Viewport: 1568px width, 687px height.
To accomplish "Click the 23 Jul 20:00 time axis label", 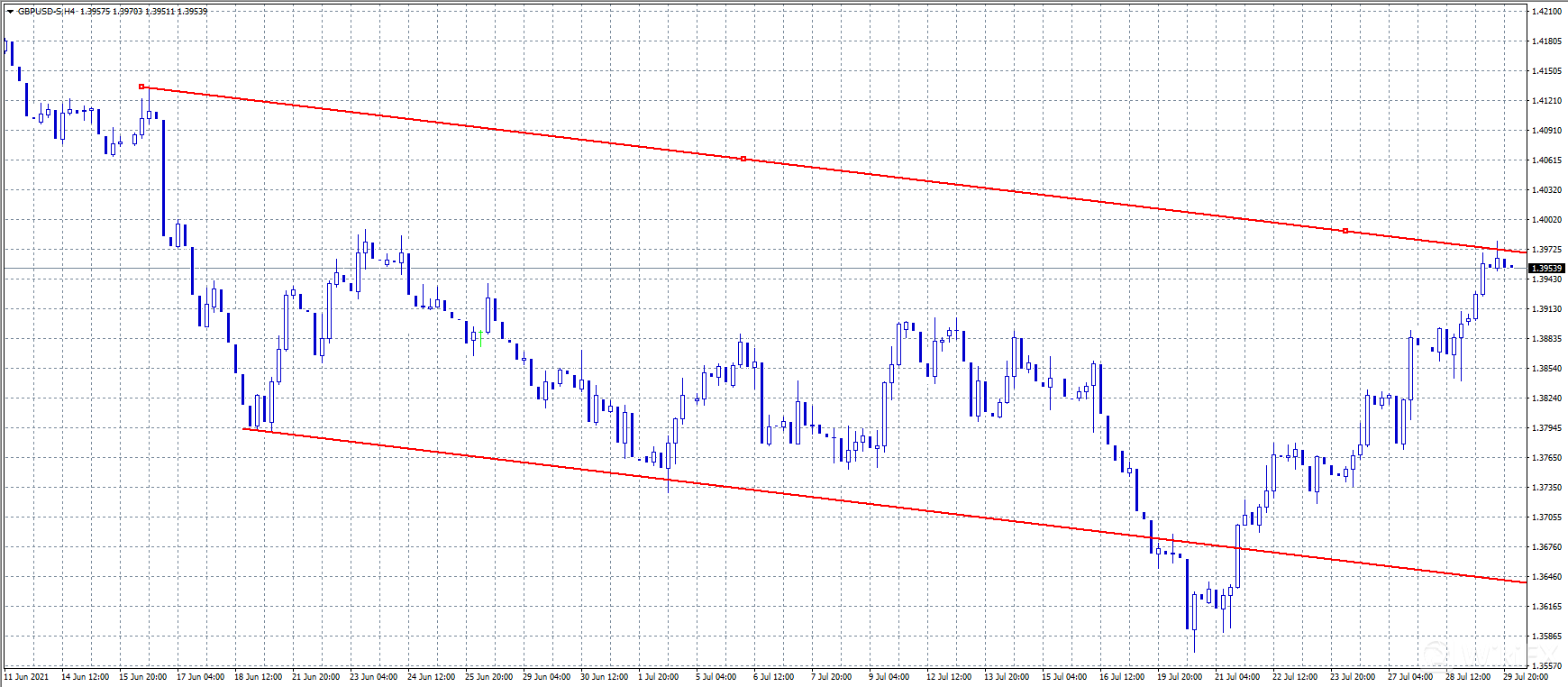I will (1354, 677).
